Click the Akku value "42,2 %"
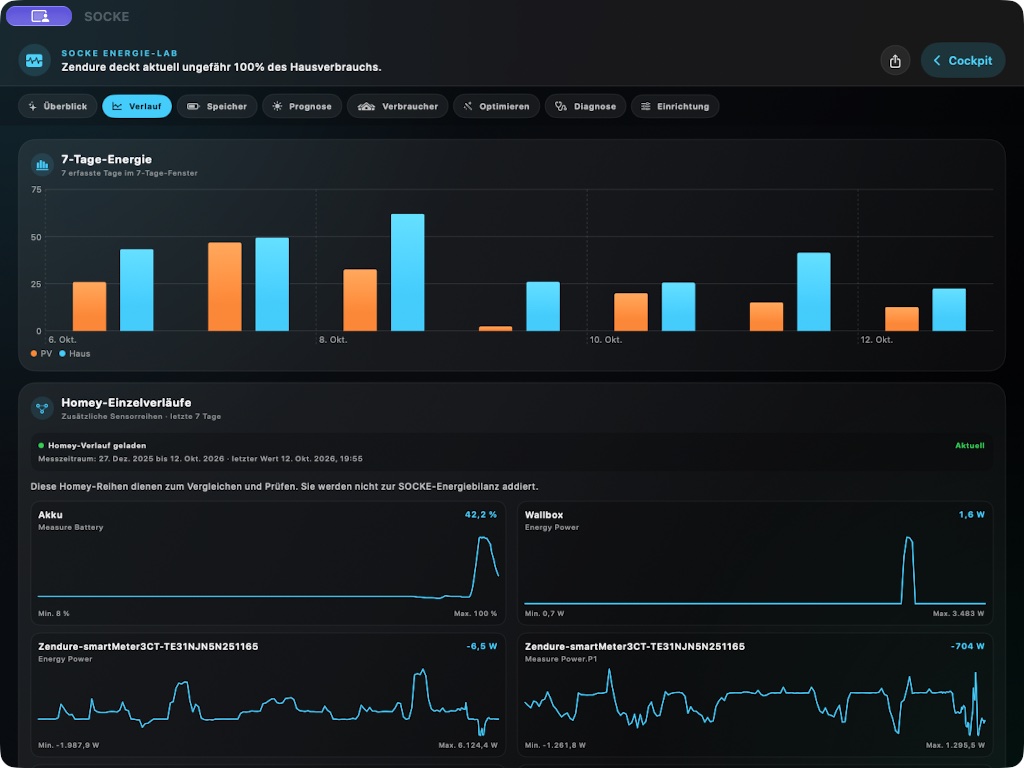The height and width of the screenshot is (768, 1024). [481, 515]
